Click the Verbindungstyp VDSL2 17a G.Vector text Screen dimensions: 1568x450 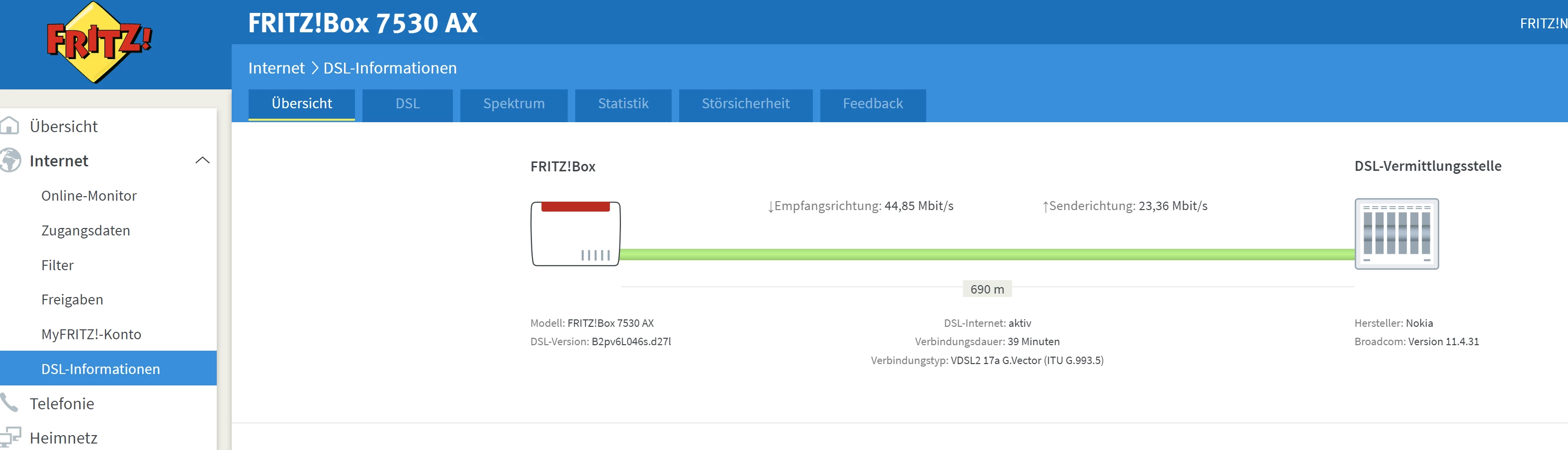click(987, 360)
